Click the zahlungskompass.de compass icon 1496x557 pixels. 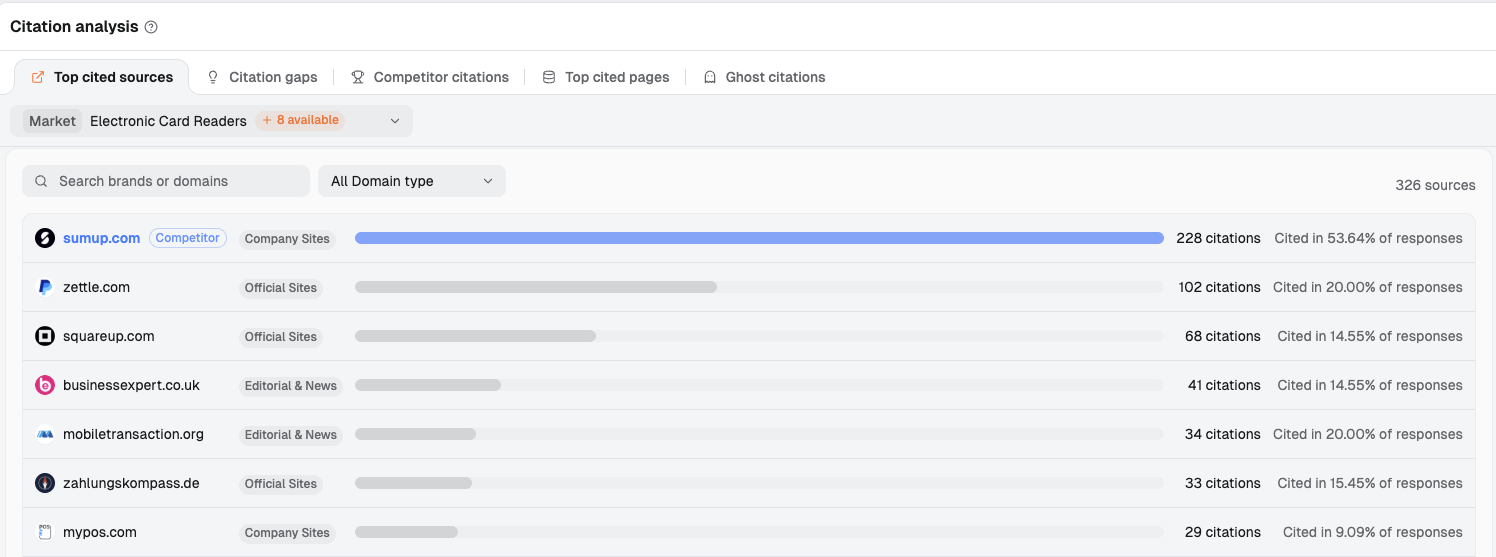45,483
